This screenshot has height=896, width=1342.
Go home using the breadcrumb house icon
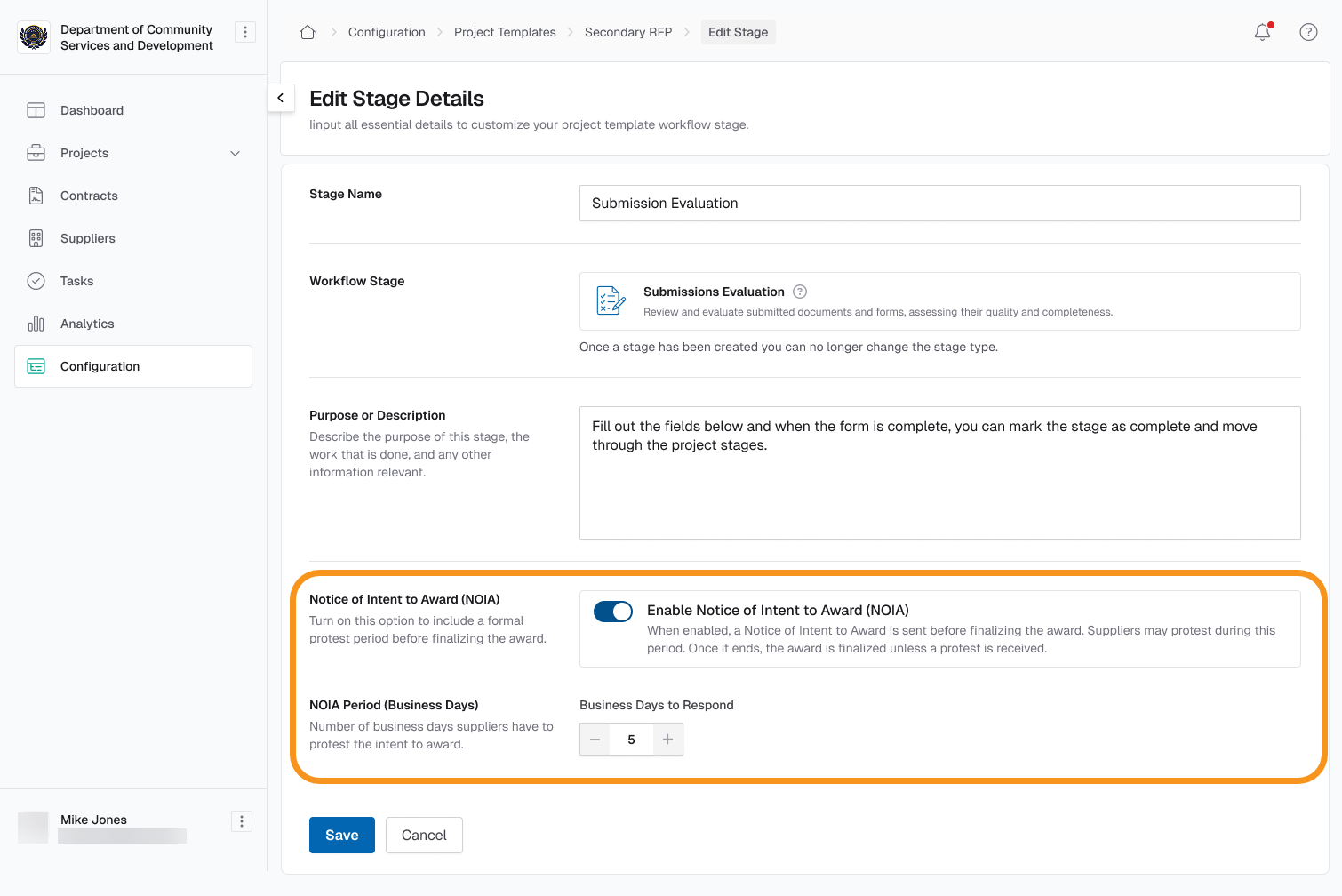point(307,31)
